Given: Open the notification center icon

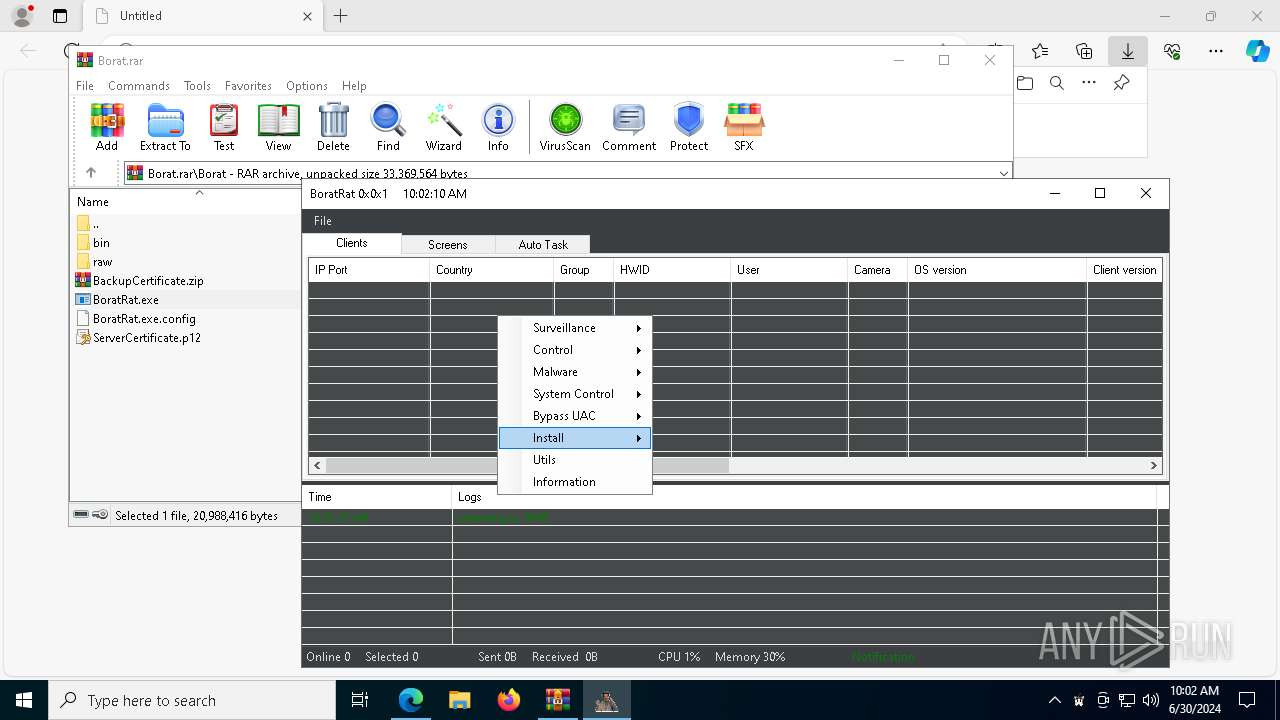Looking at the screenshot, I should (1247, 700).
